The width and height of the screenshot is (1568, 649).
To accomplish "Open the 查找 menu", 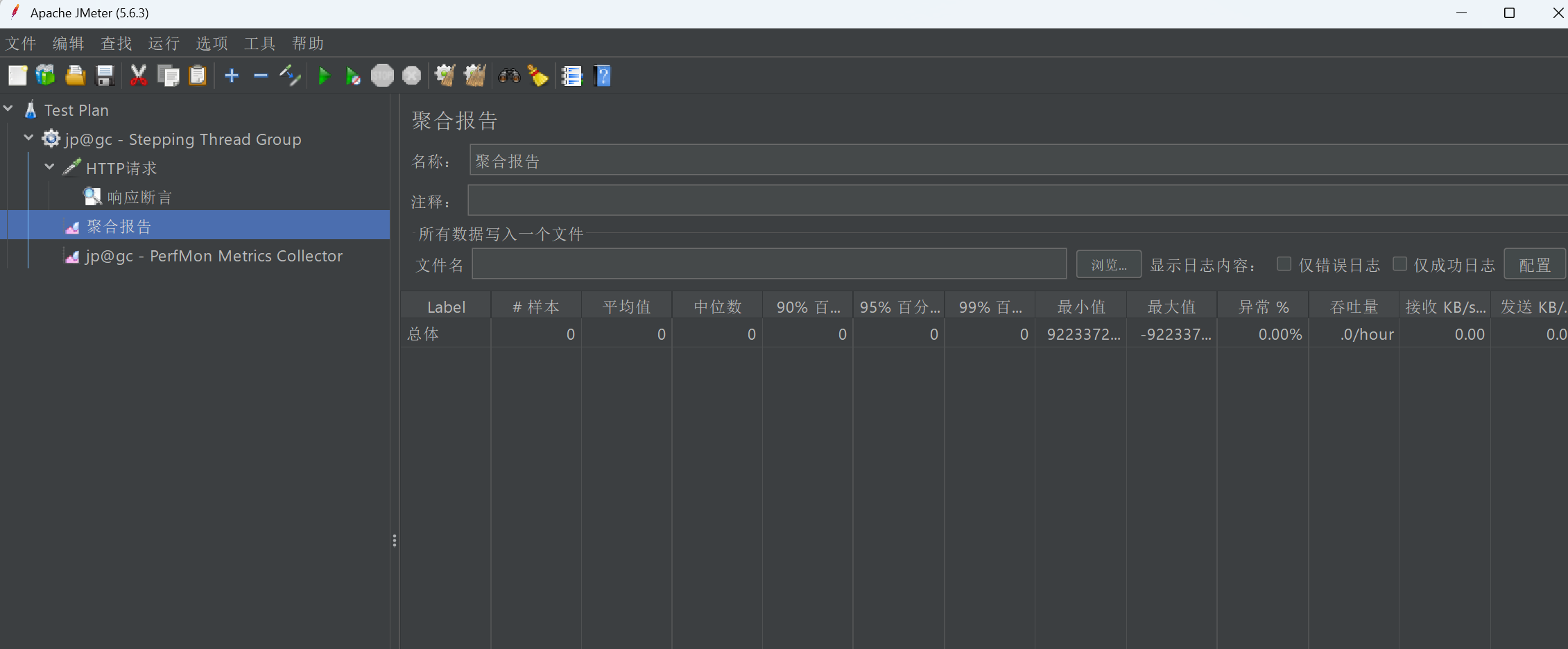I will 117,44.
